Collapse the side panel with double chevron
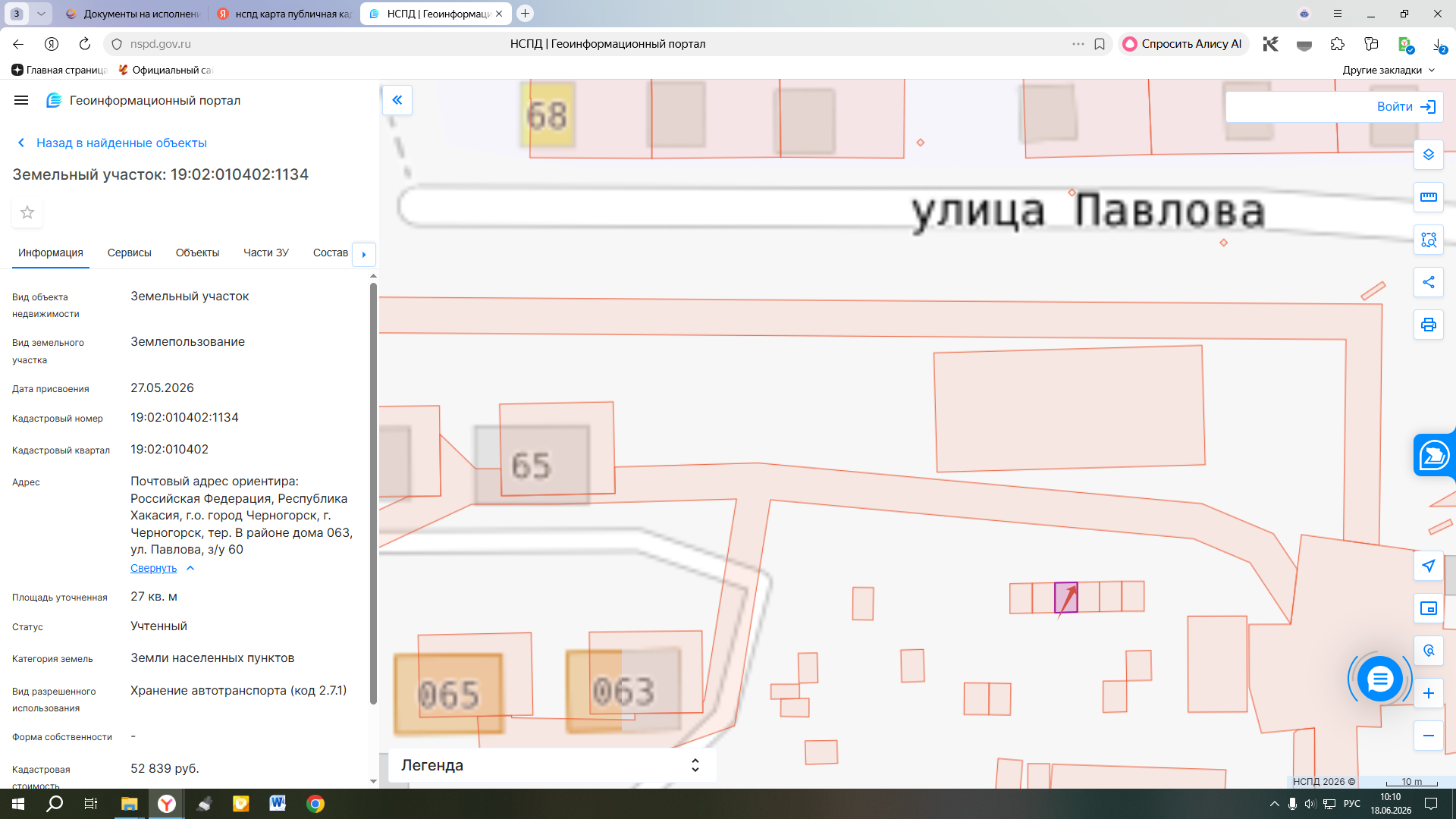Image resolution: width=1456 pixels, height=819 pixels. pyautogui.click(x=397, y=100)
